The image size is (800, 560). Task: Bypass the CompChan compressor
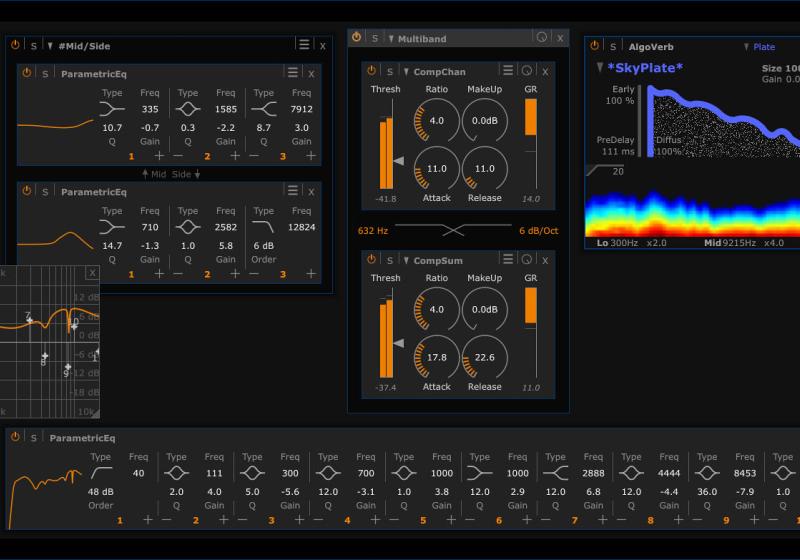click(371, 70)
